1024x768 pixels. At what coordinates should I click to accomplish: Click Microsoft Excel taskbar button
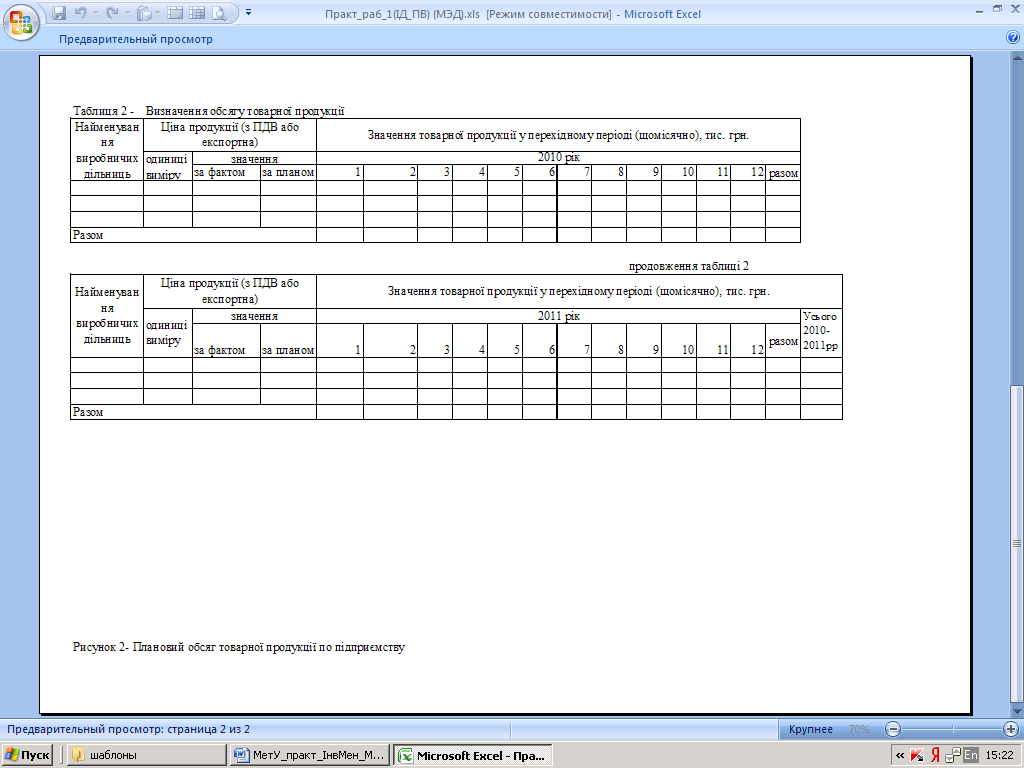(473, 755)
